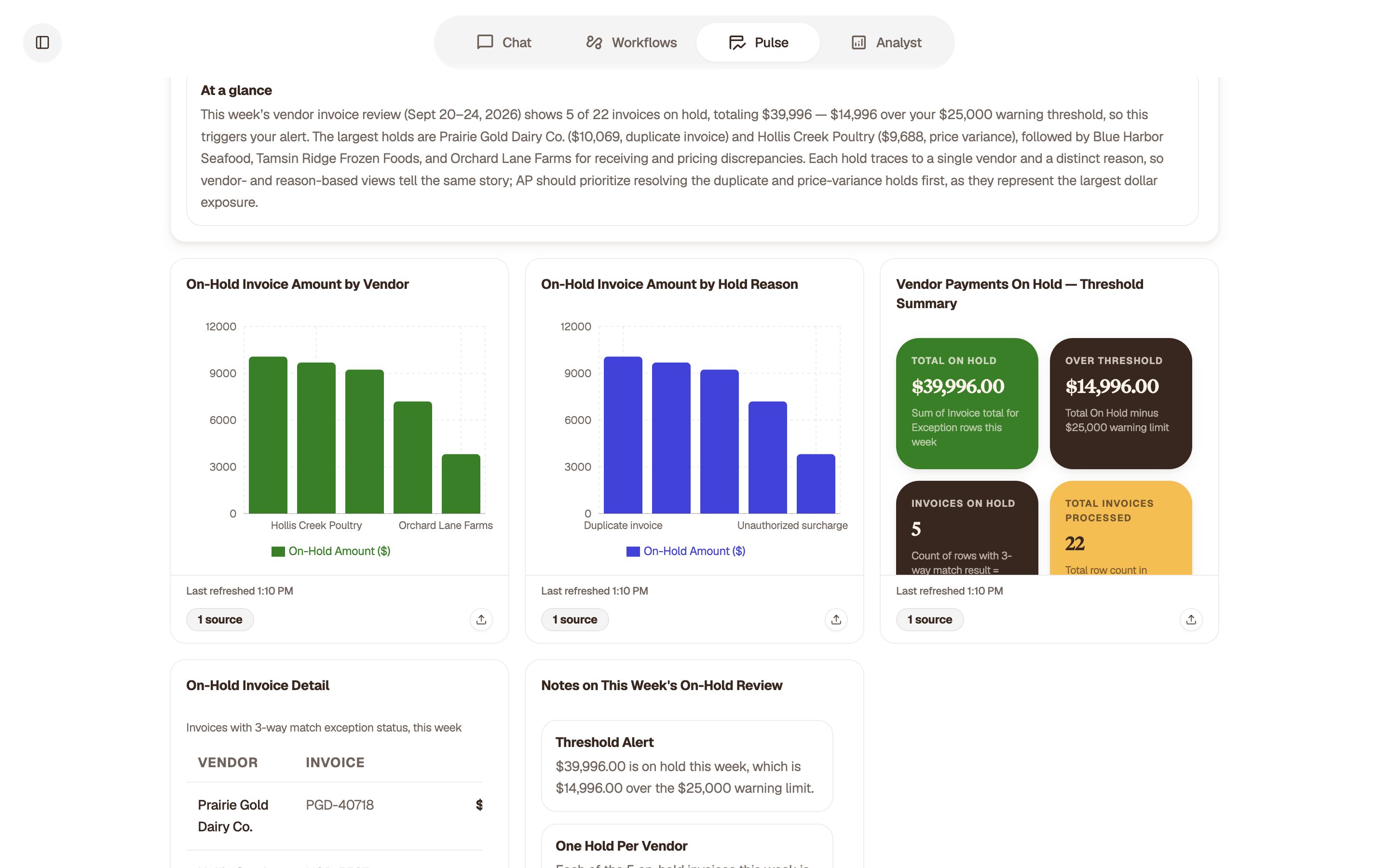Open 1 source on Threshold Summary card
This screenshot has width=1389, height=868.
[x=930, y=620]
